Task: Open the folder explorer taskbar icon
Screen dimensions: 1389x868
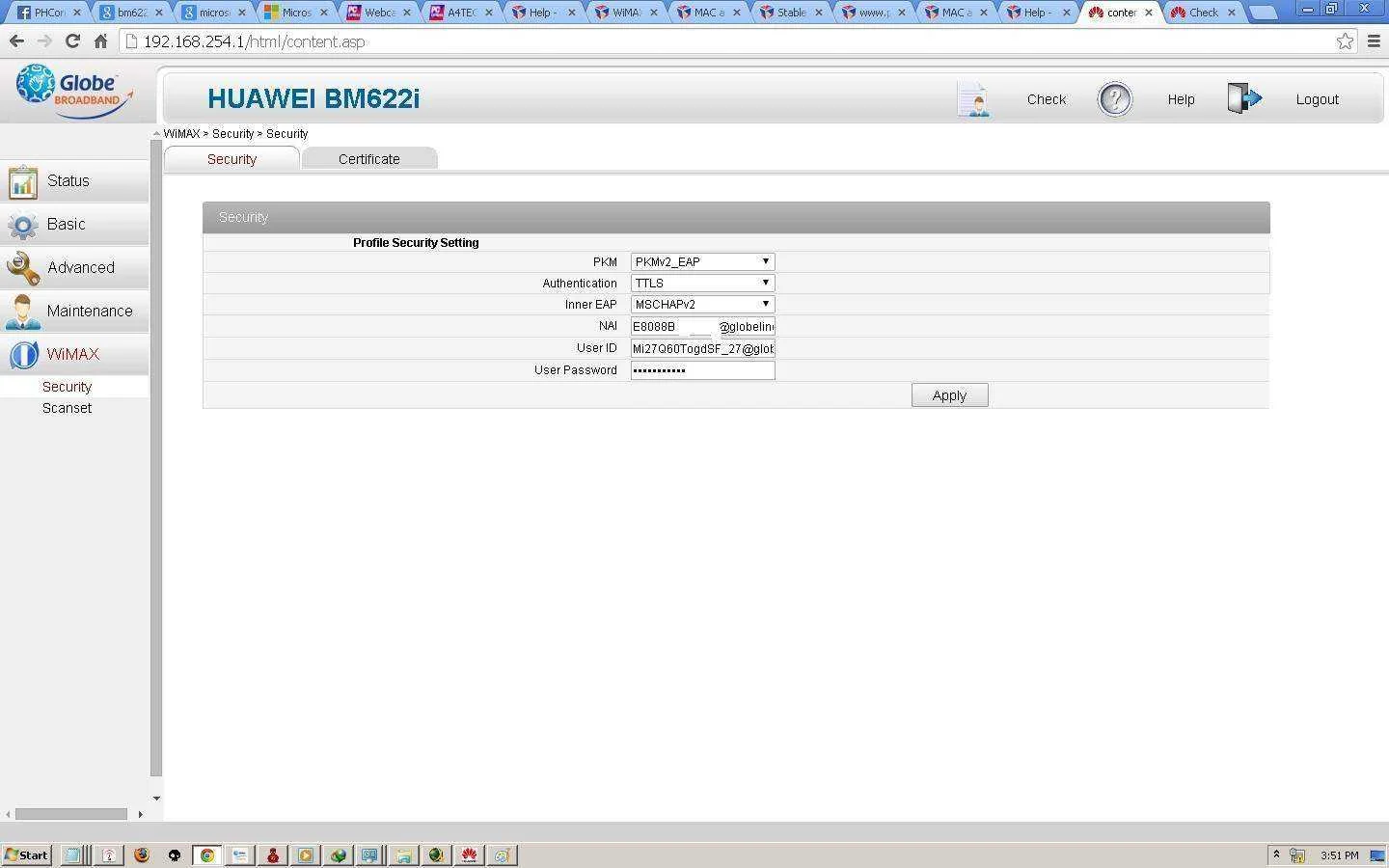Action: (403, 855)
